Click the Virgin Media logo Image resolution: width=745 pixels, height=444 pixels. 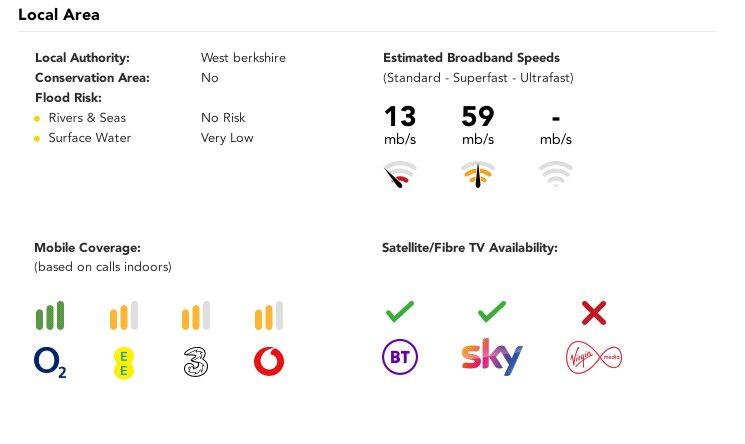coord(593,357)
